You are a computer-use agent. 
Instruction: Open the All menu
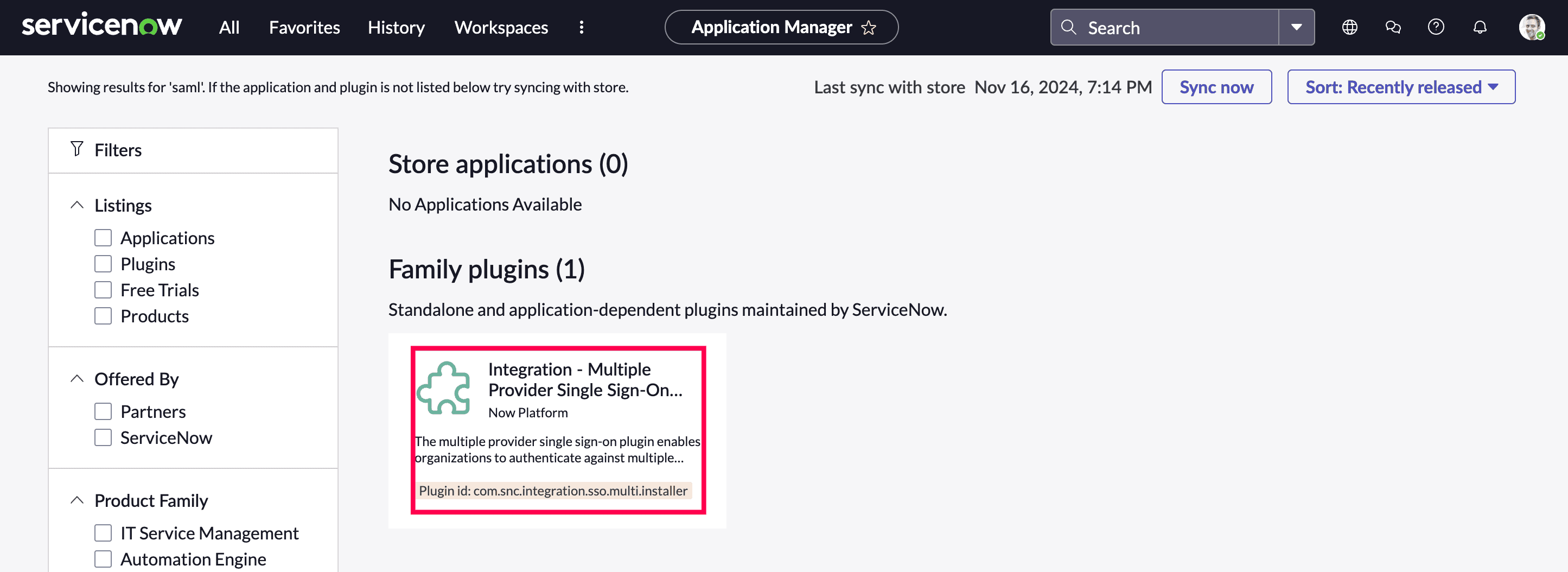pos(229,28)
